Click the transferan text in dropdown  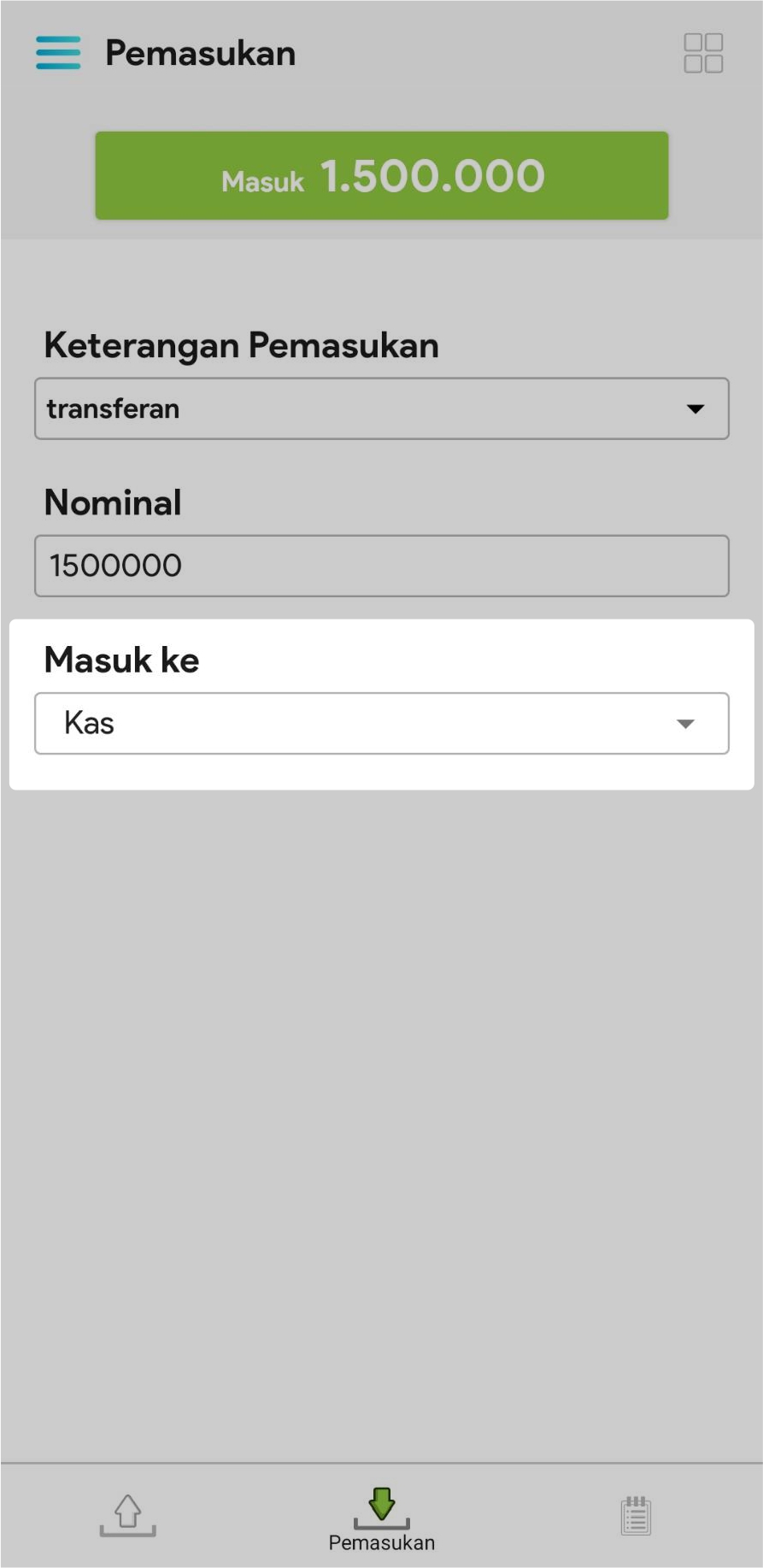click(113, 409)
